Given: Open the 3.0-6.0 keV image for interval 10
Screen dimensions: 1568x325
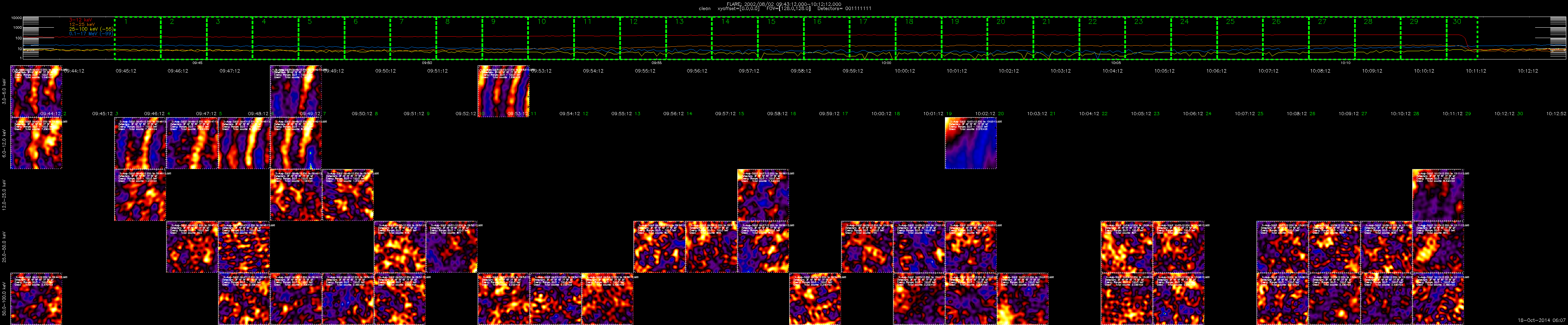Looking at the screenshot, I should tap(503, 91).
